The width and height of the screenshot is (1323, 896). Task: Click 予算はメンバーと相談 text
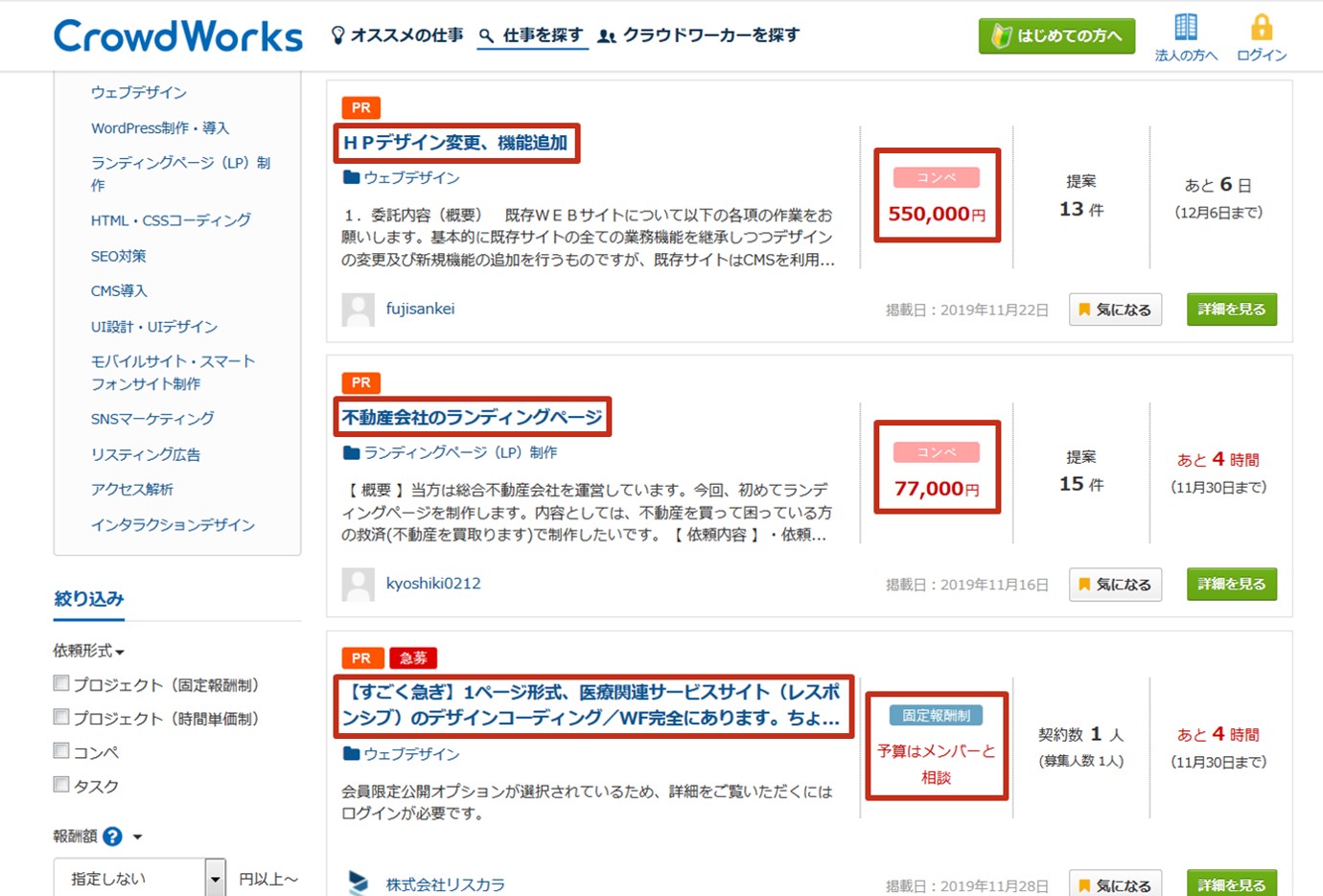(x=936, y=765)
